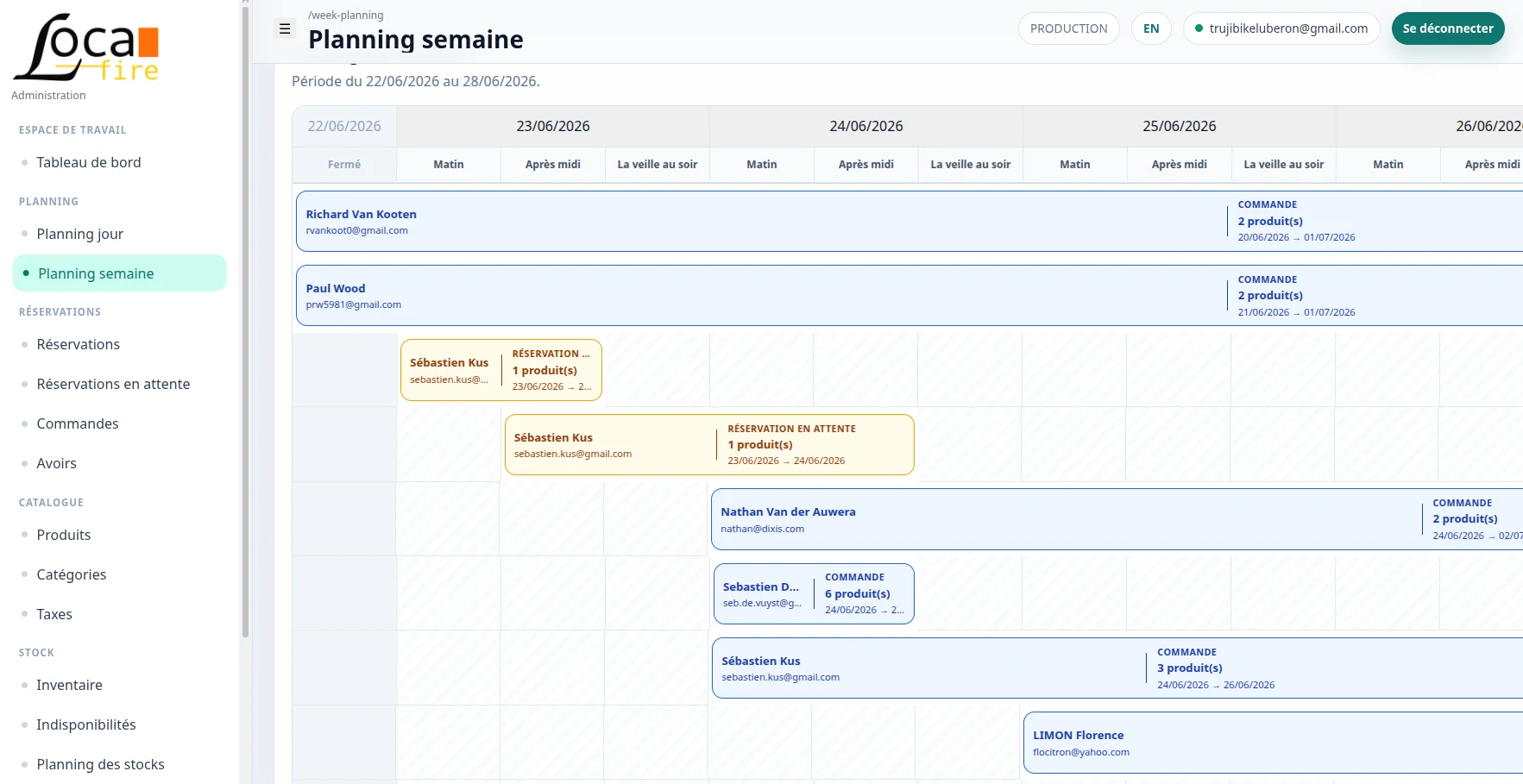This screenshot has width=1523, height=784.
Task: Open Sébastien Kus 3 produit(s) order card
Action: click(x=1117, y=668)
